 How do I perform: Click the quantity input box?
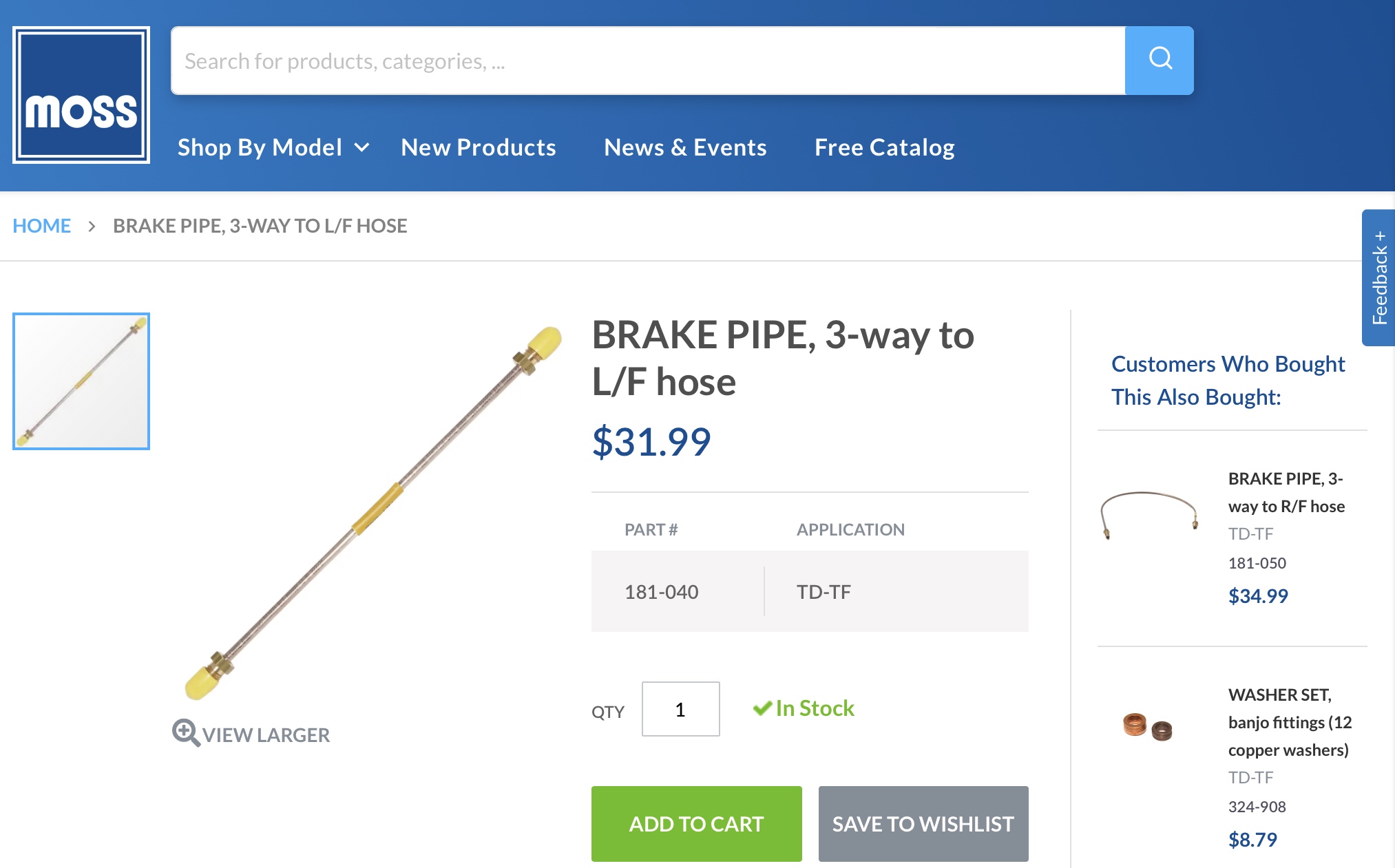tap(680, 709)
